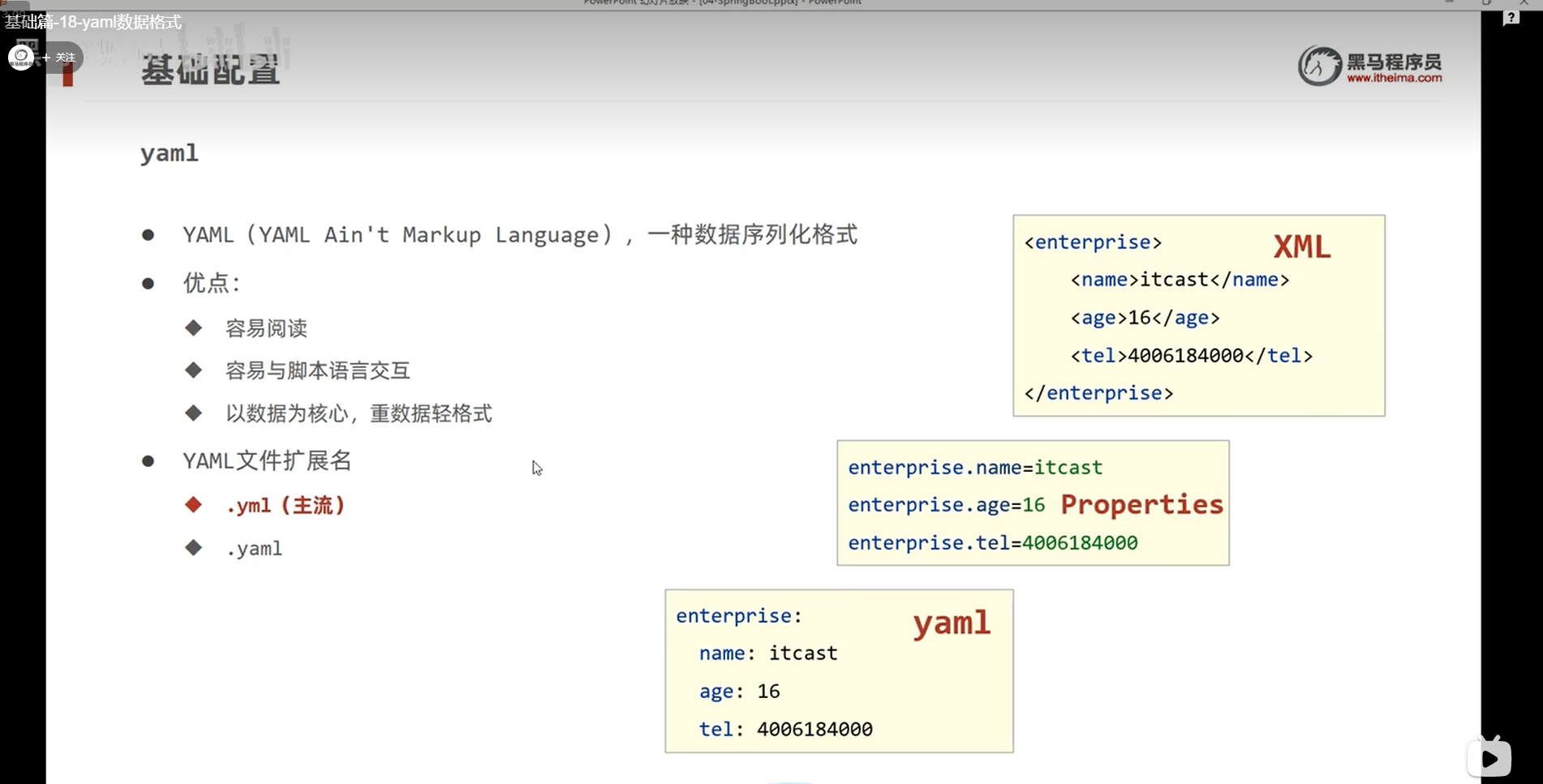Click the 容易阅读 sub-bullet

[266, 328]
